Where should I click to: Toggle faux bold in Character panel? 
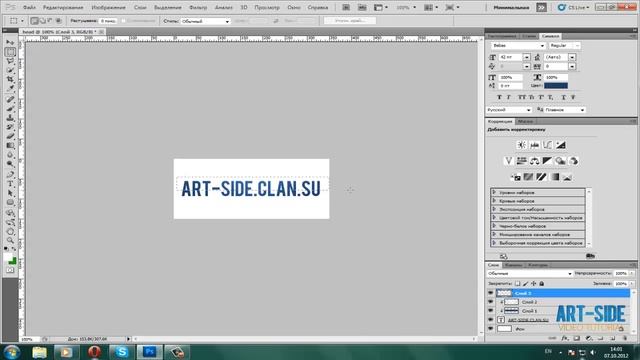(499, 97)
